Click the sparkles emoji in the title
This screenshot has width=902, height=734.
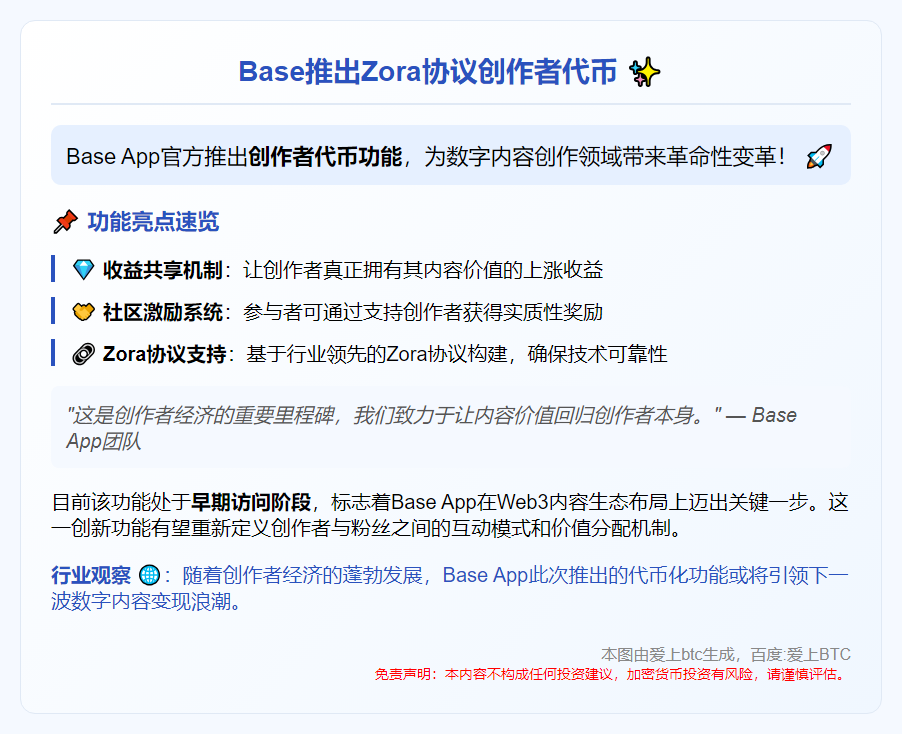[645, 73]
